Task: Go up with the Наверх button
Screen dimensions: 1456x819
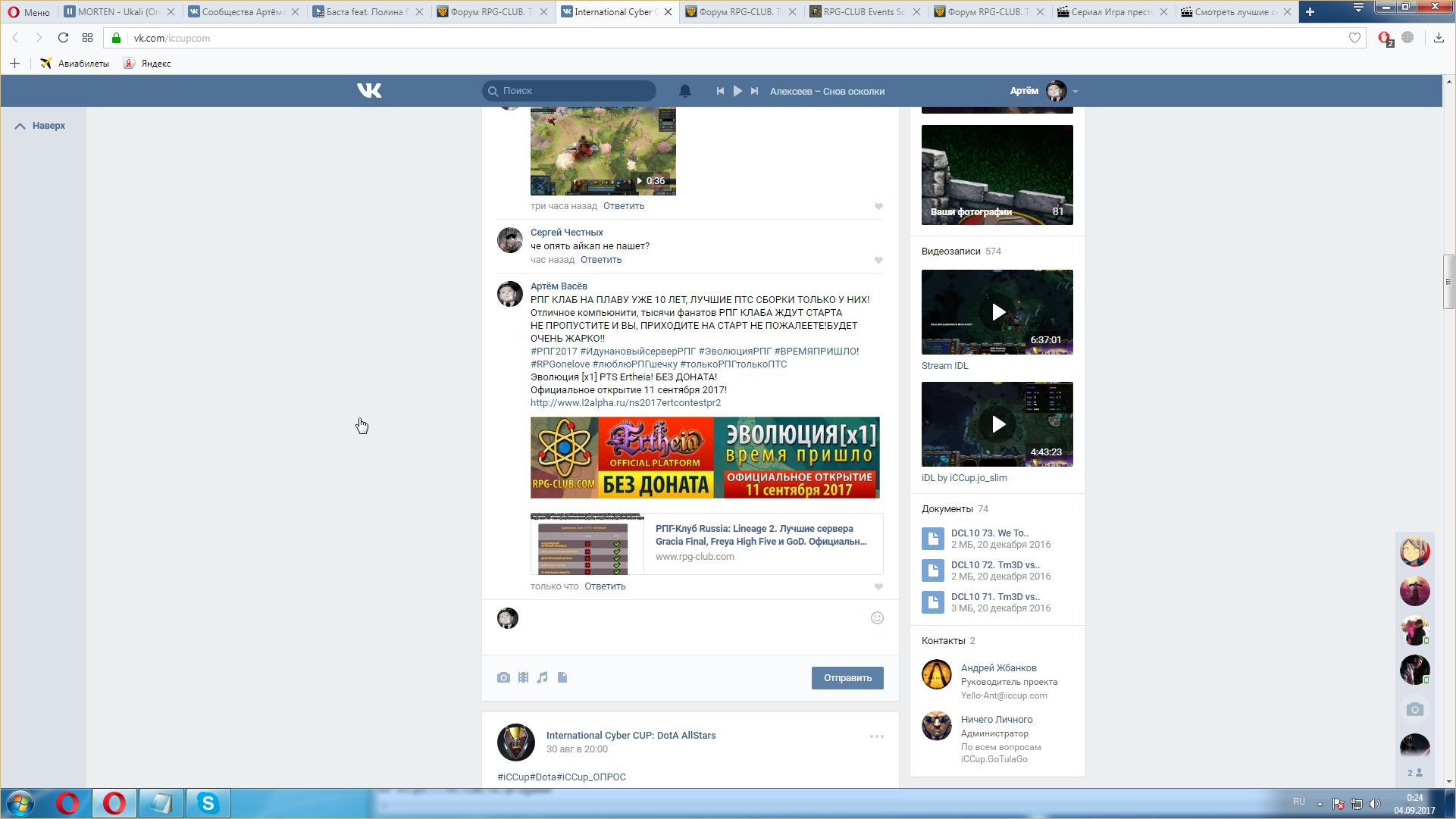Action: (41, 126)
